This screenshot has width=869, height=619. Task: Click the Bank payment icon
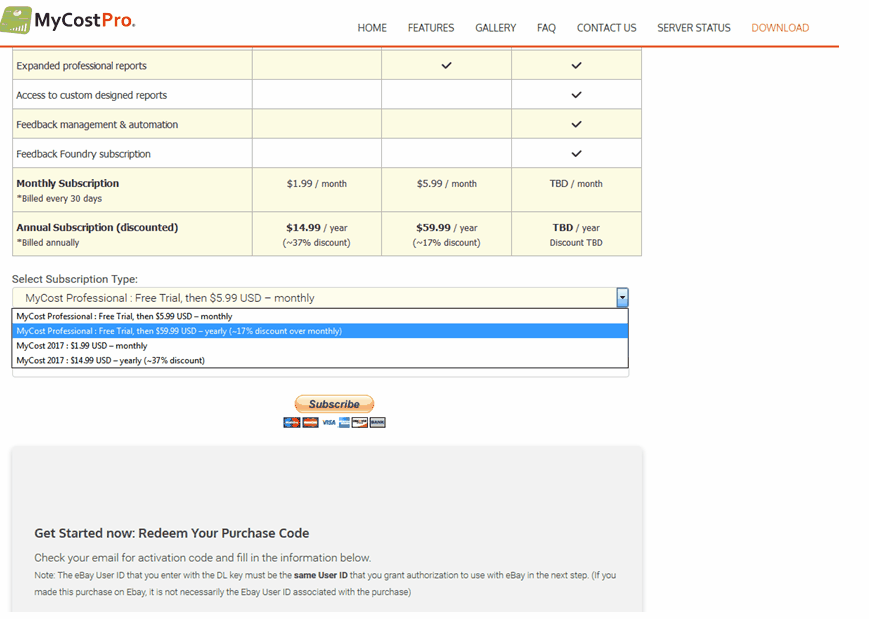pos(377,423)
